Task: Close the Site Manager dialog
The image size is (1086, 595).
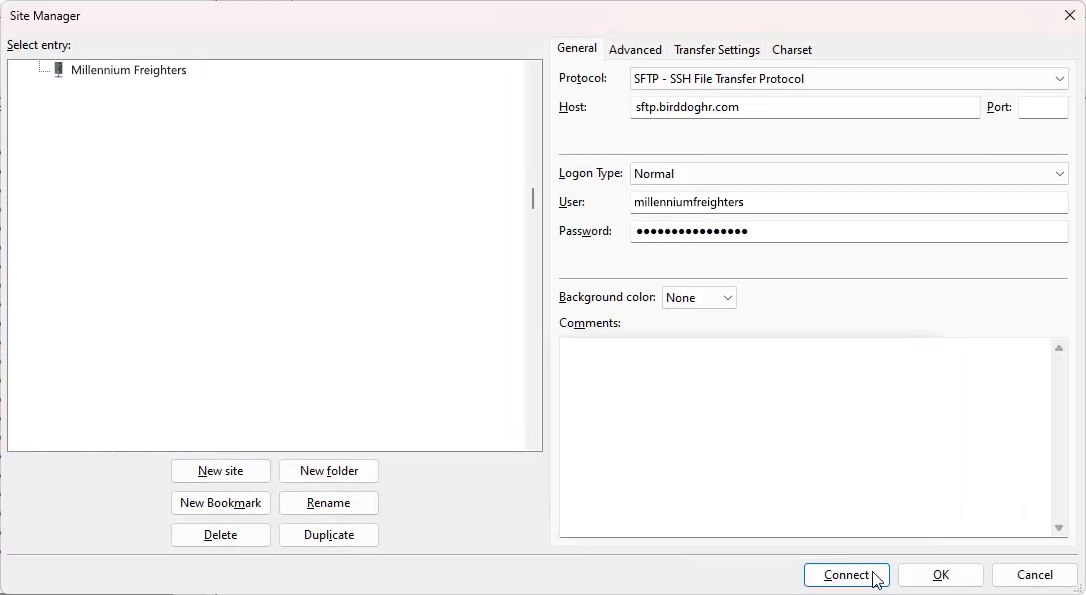Action: (1069, 15)
